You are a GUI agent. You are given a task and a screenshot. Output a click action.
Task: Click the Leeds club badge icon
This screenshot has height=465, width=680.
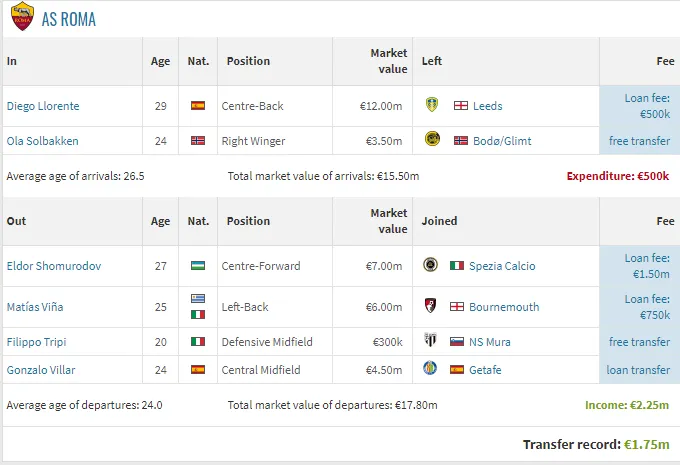point(432,105)
